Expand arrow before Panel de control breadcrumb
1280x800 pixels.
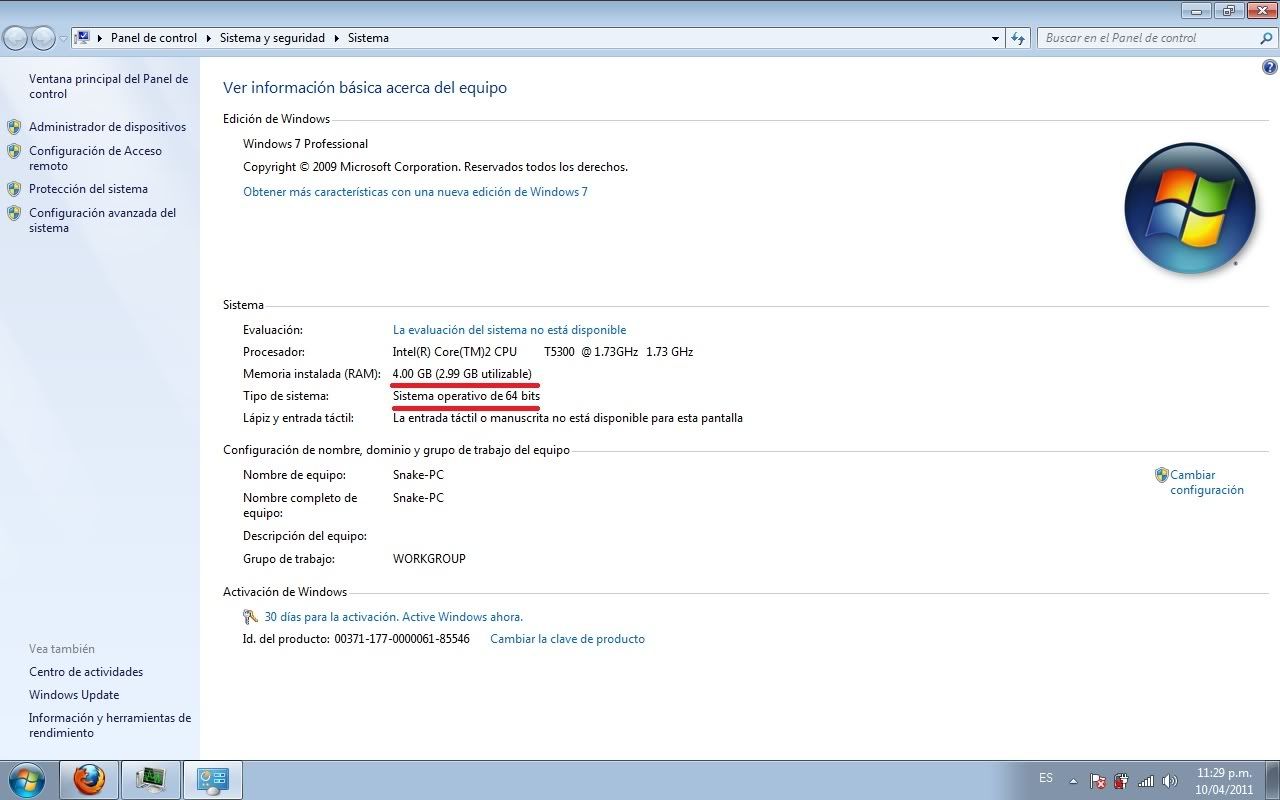point(100,38)
